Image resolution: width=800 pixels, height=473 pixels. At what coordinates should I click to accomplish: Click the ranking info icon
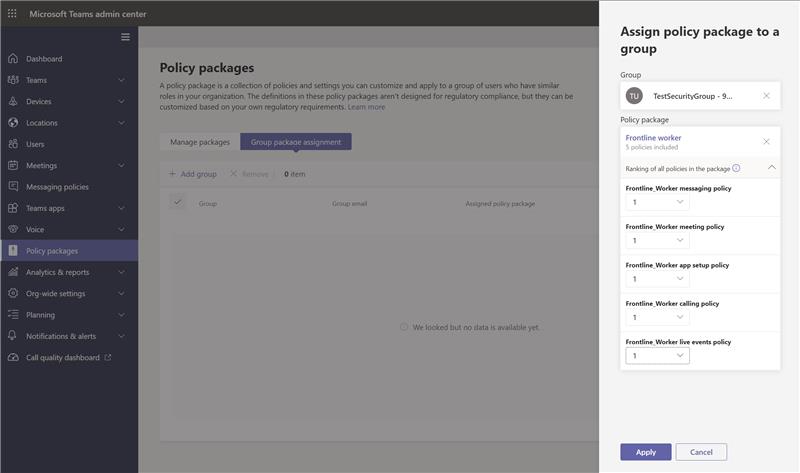736,168
